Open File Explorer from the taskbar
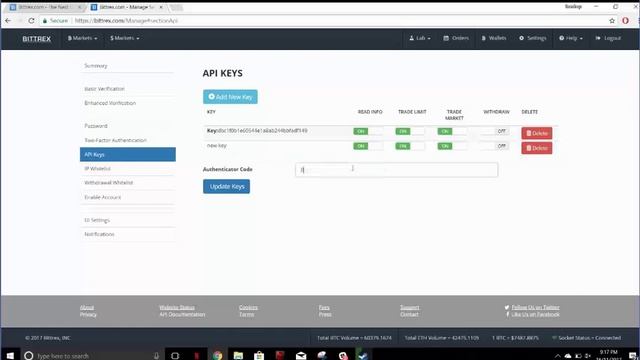This screenshot has width=640, height=360. [x=238, y=356]
